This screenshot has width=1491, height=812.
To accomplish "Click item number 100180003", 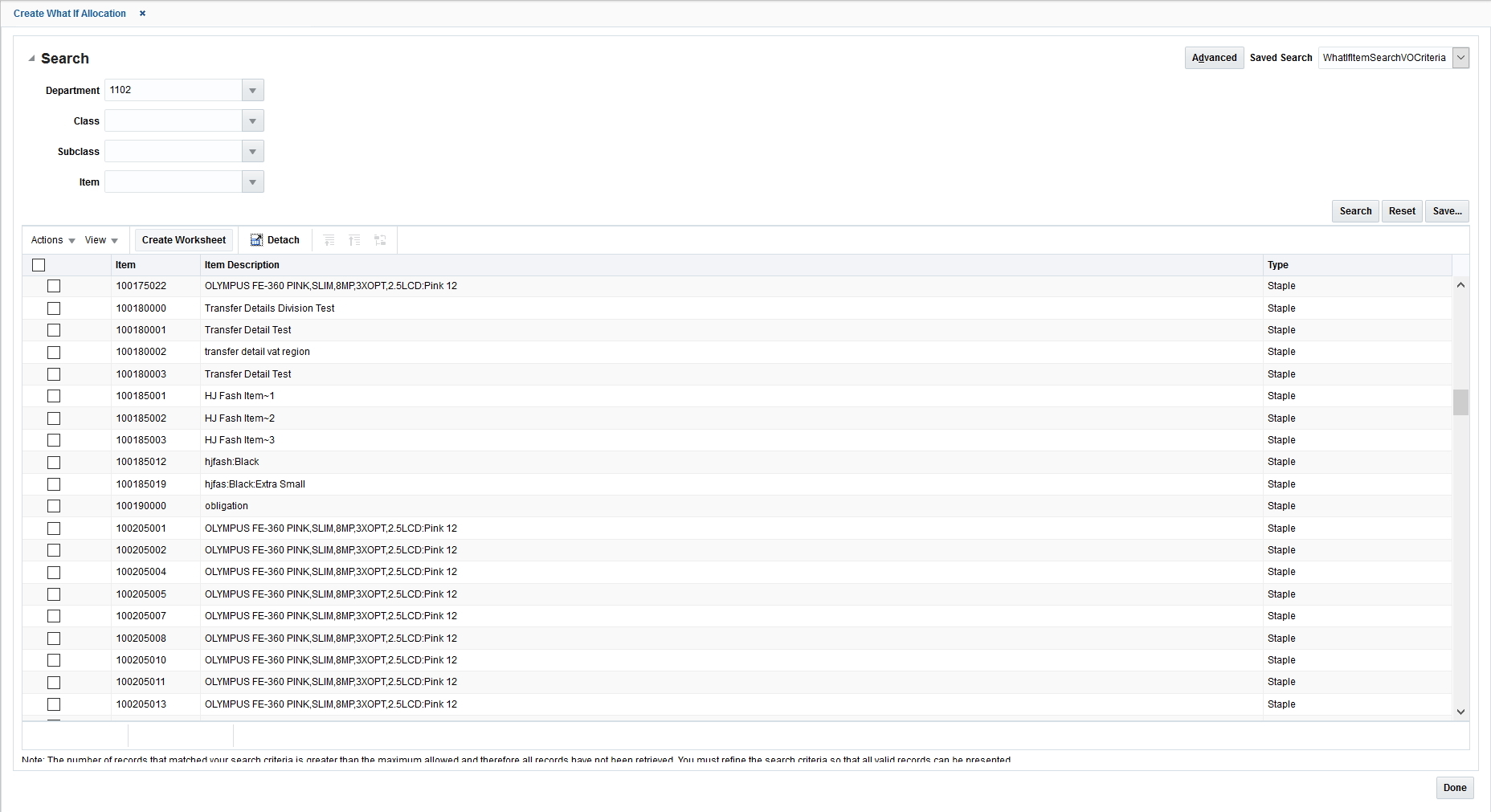I will [141, 374].
